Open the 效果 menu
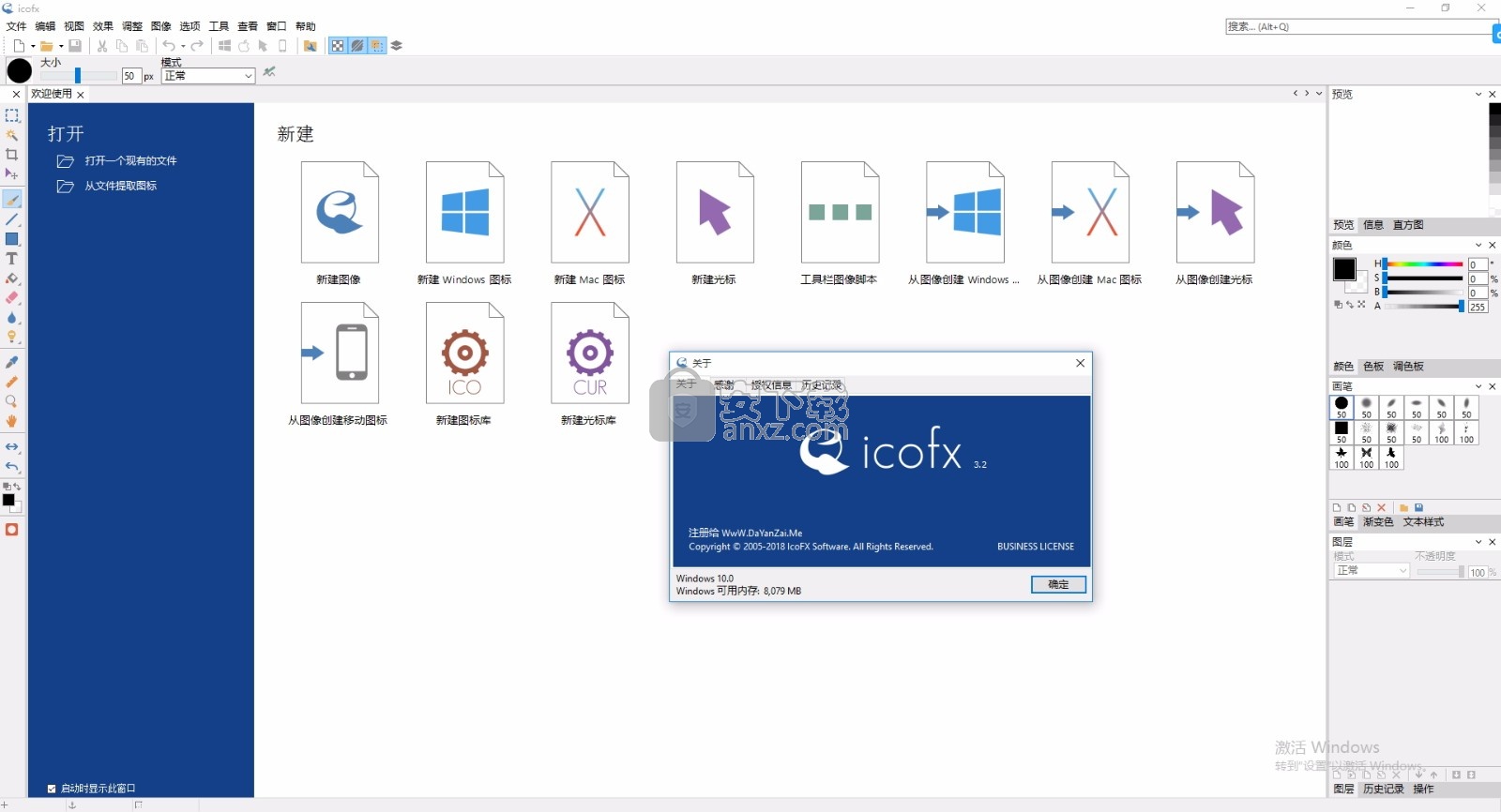 (x=103, y=26)
